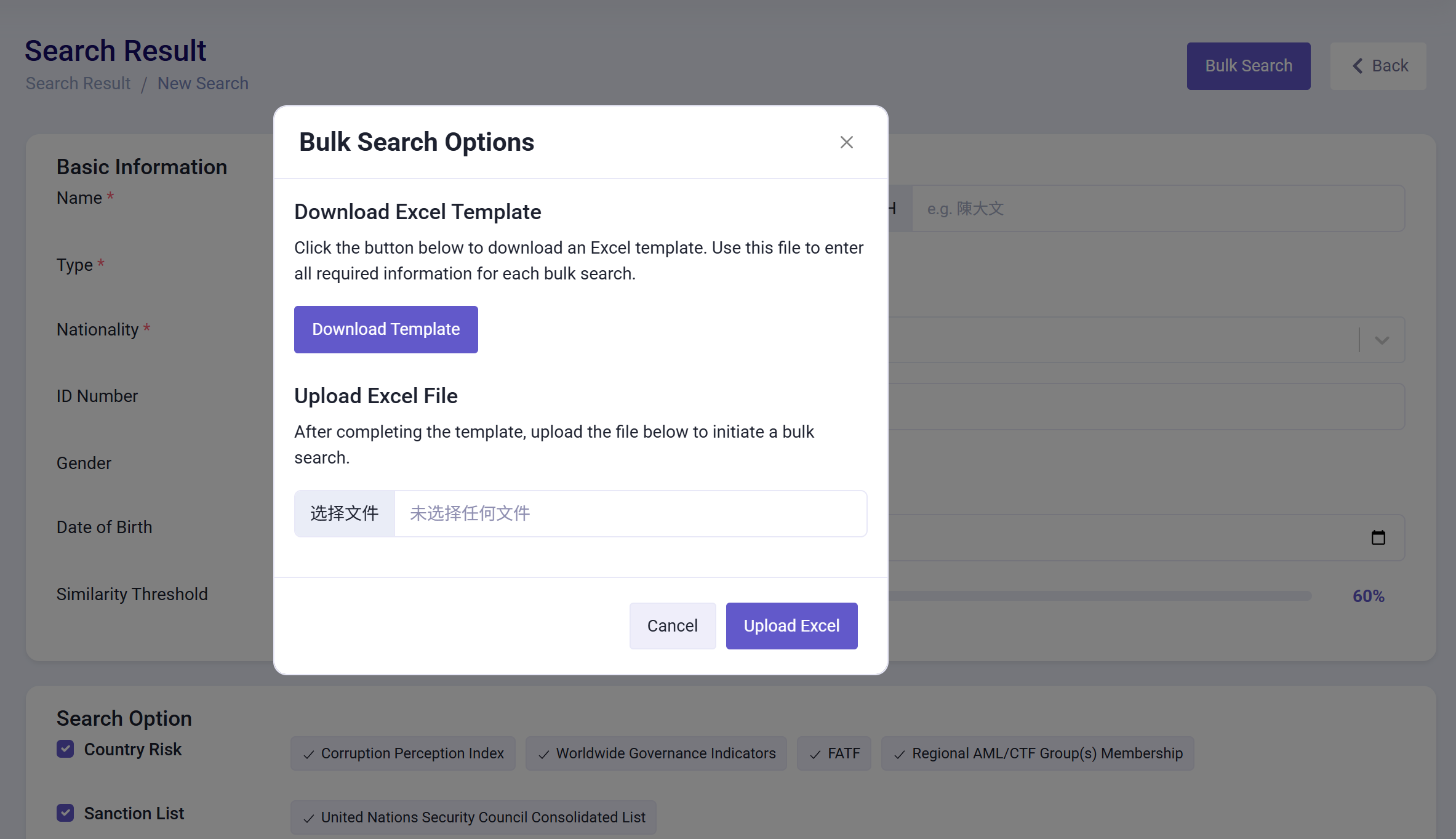Toggle Worldwide Governance Indicators option
Viewport: 1456px width, 839px height.
(x=656, y=753)
